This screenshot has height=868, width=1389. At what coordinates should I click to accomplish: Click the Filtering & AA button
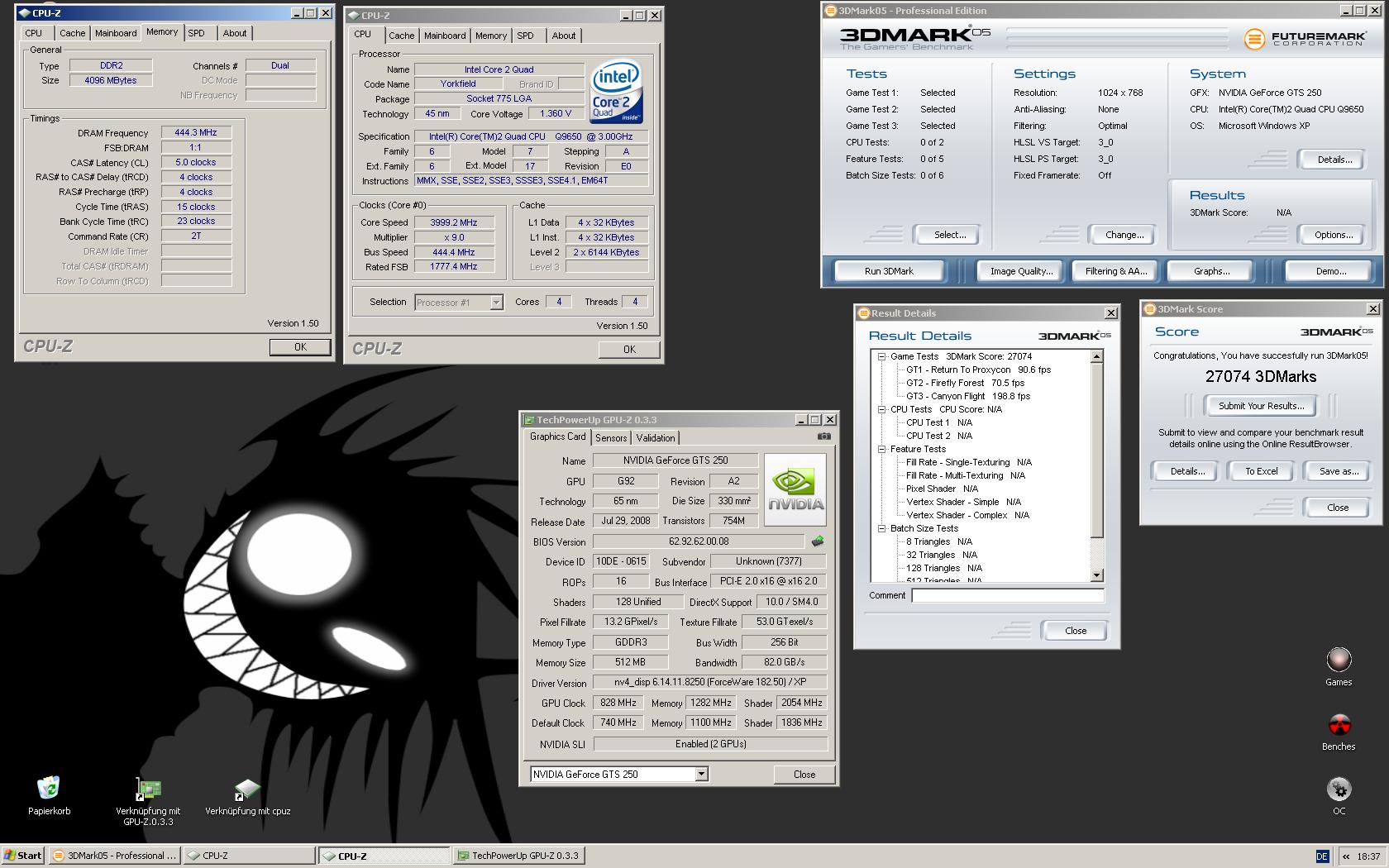coord(1116,271)
